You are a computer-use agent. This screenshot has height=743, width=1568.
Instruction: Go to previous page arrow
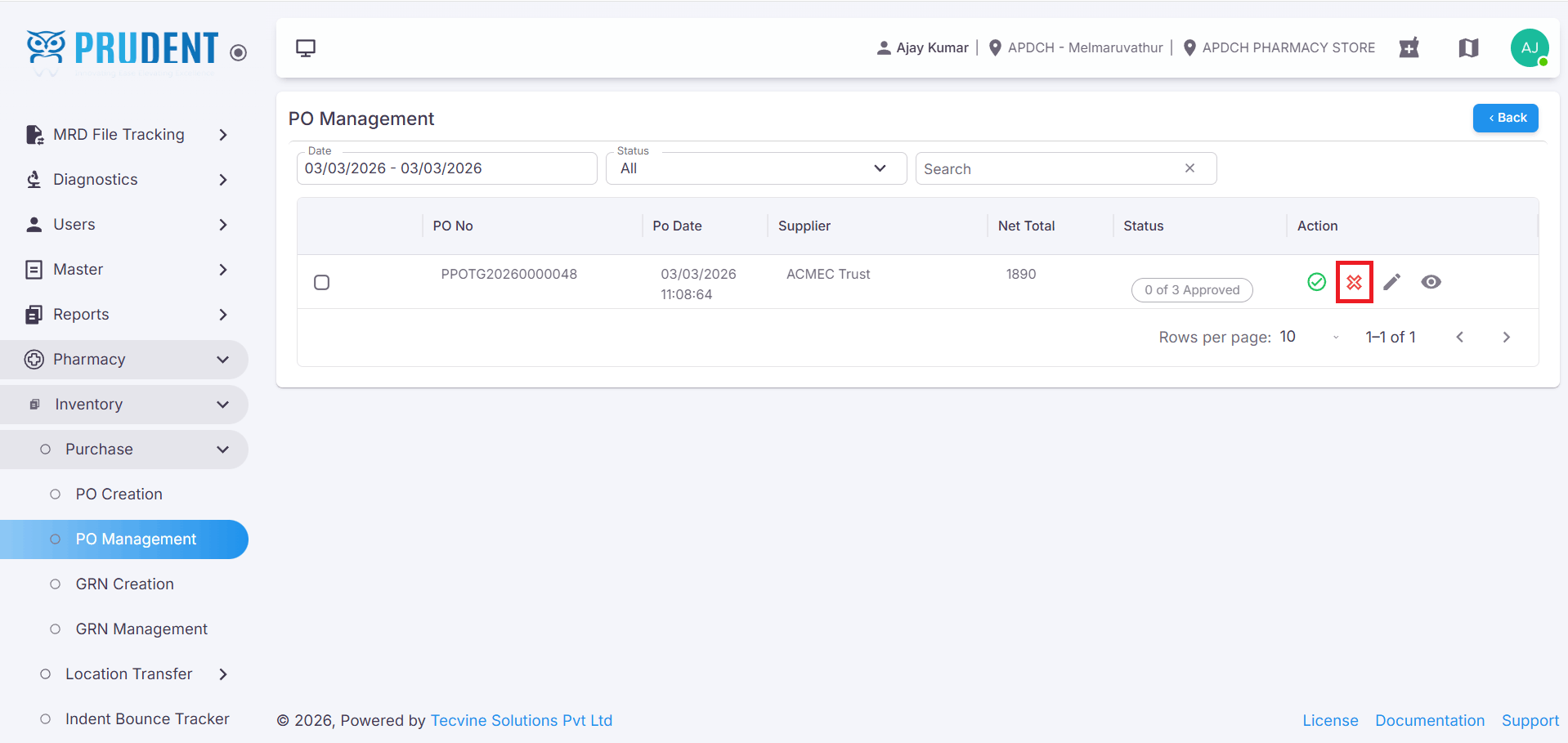click(x=1460, y=337)
